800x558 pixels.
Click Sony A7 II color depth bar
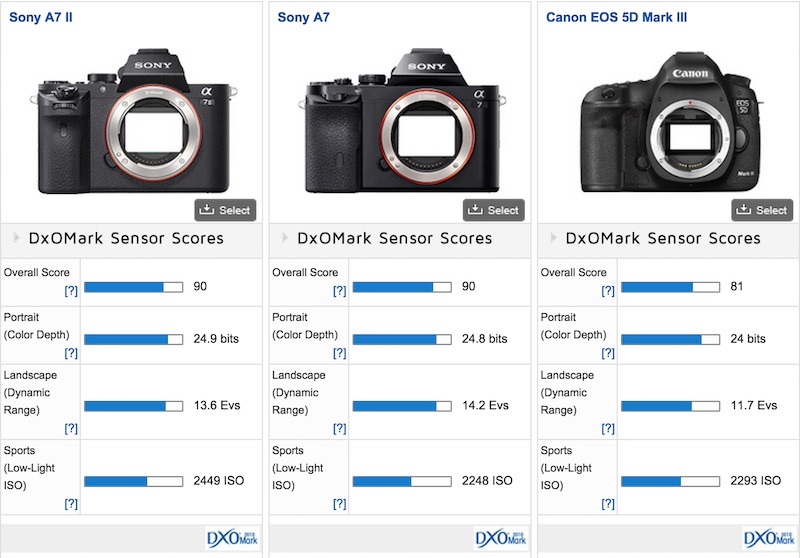click(134, 339)
